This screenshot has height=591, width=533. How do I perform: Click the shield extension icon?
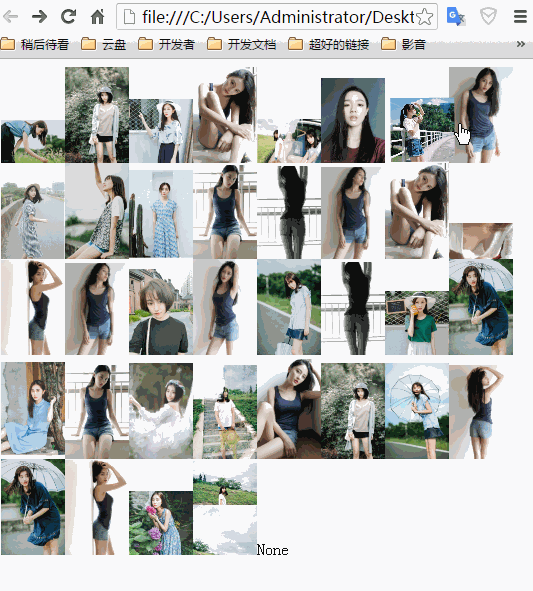tap(488, 17)
